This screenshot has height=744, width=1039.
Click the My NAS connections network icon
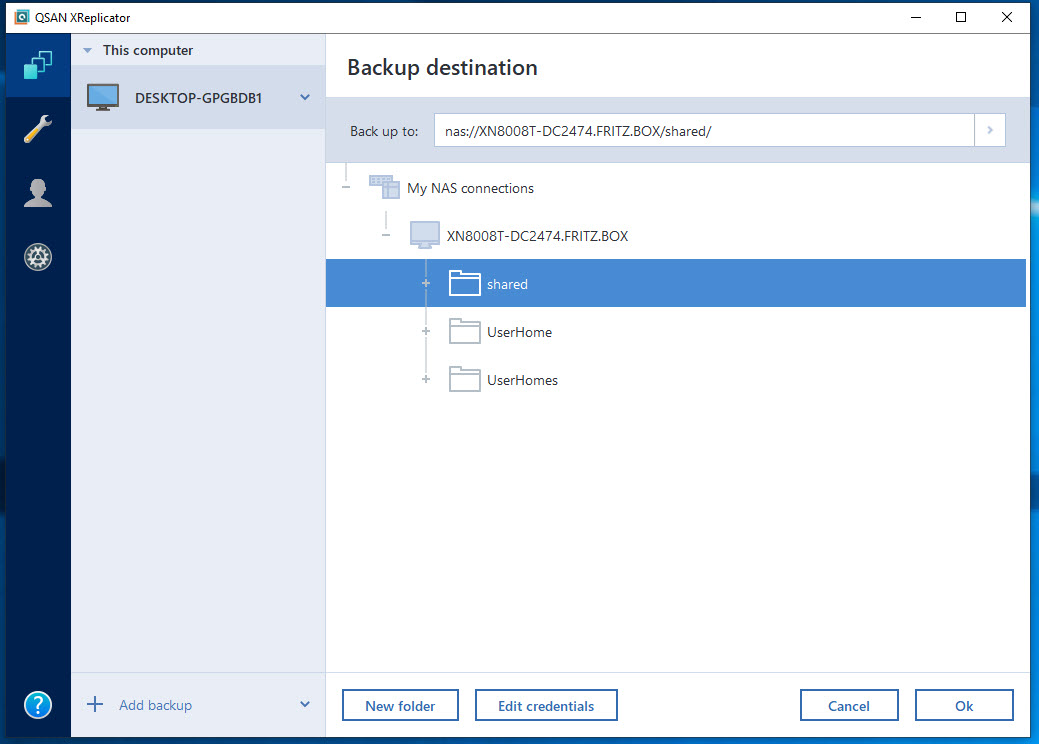tap(384, 187)
